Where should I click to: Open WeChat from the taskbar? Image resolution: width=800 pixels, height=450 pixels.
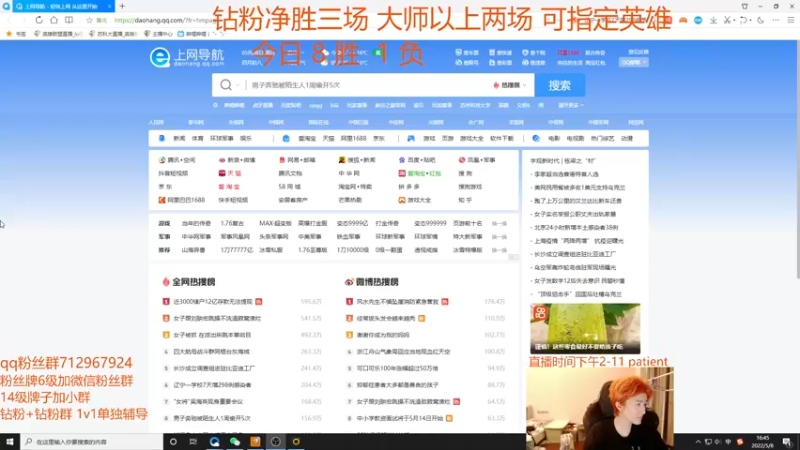point(234,442)
